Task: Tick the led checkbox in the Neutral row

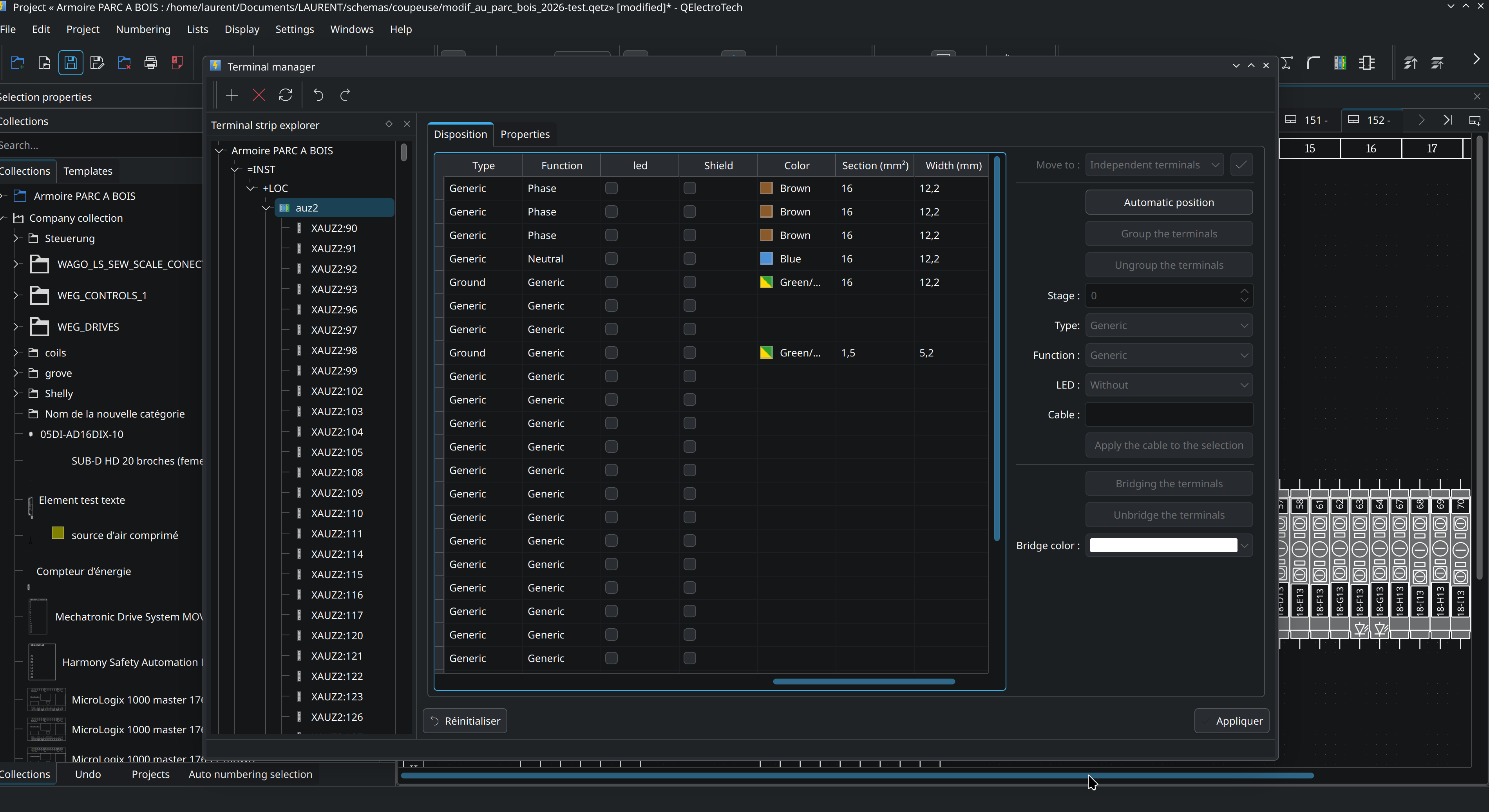Action: point(611,259)
